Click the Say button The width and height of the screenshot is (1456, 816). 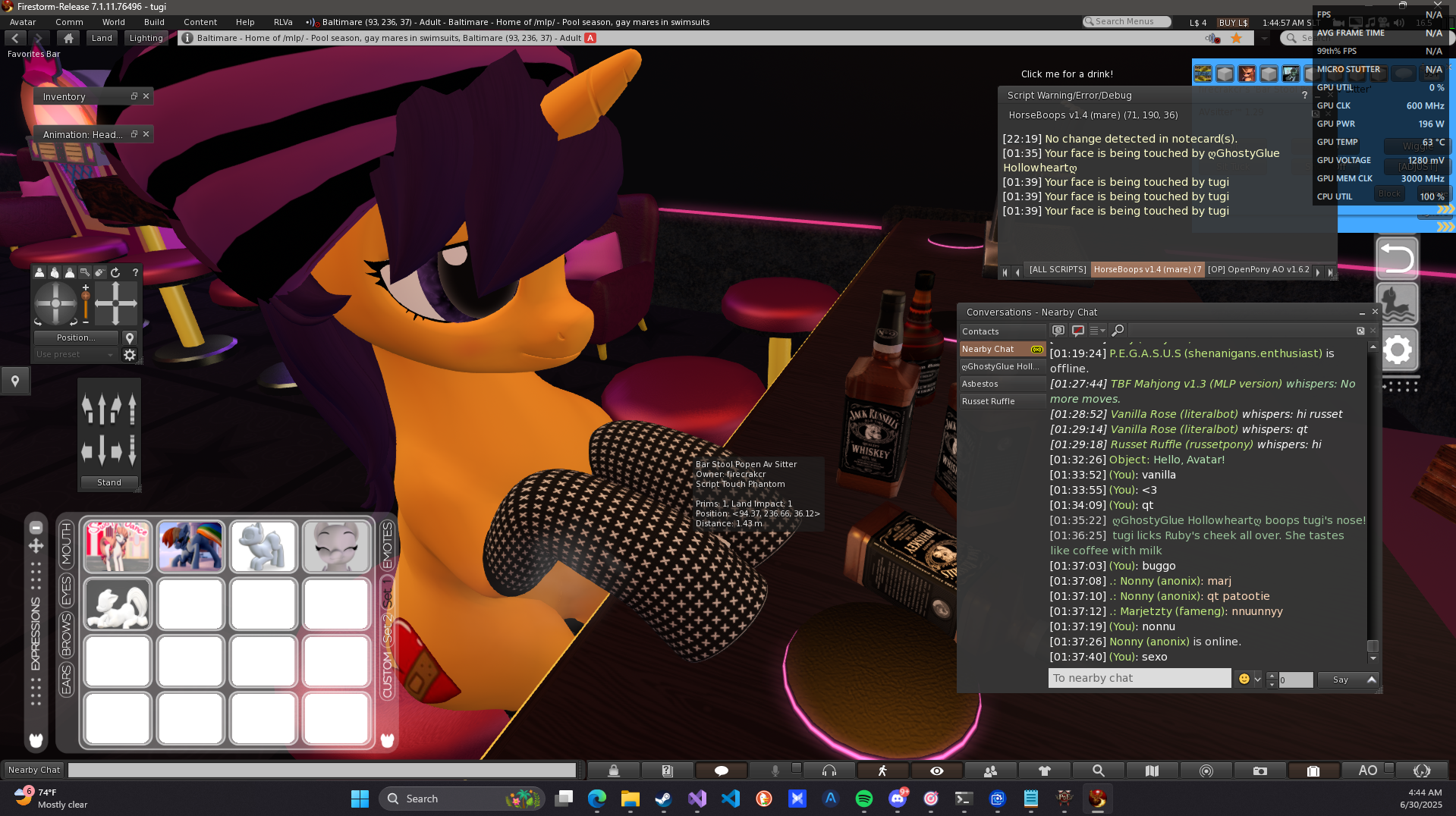pyautogui.click(x=1341, y=679)
